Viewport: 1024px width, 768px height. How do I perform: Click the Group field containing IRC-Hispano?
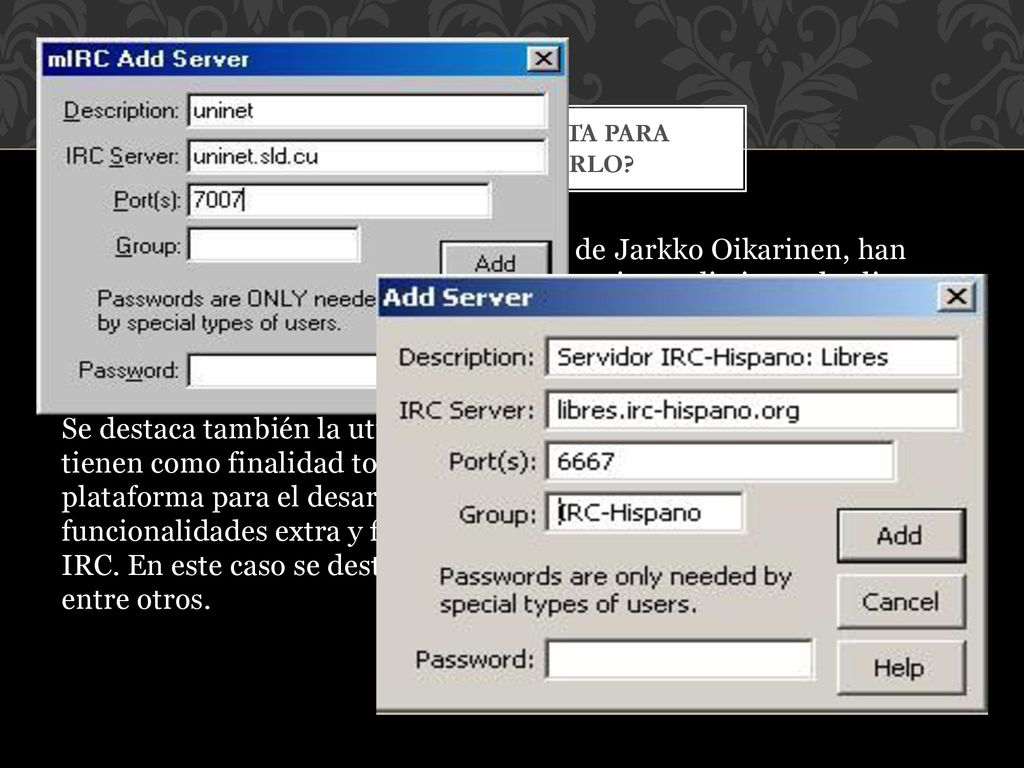(x=644, y=513)
